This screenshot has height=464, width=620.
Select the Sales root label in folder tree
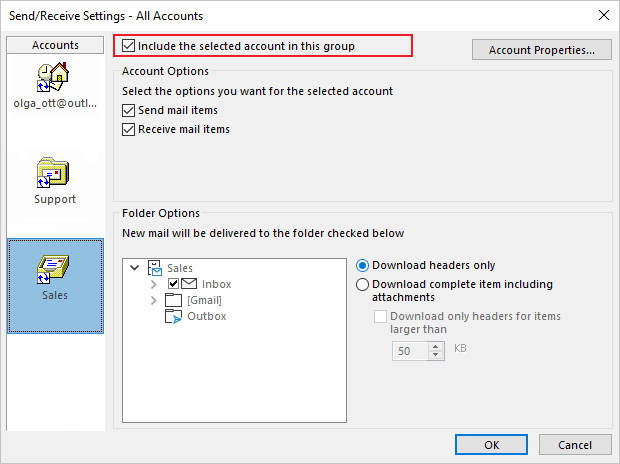180,268
